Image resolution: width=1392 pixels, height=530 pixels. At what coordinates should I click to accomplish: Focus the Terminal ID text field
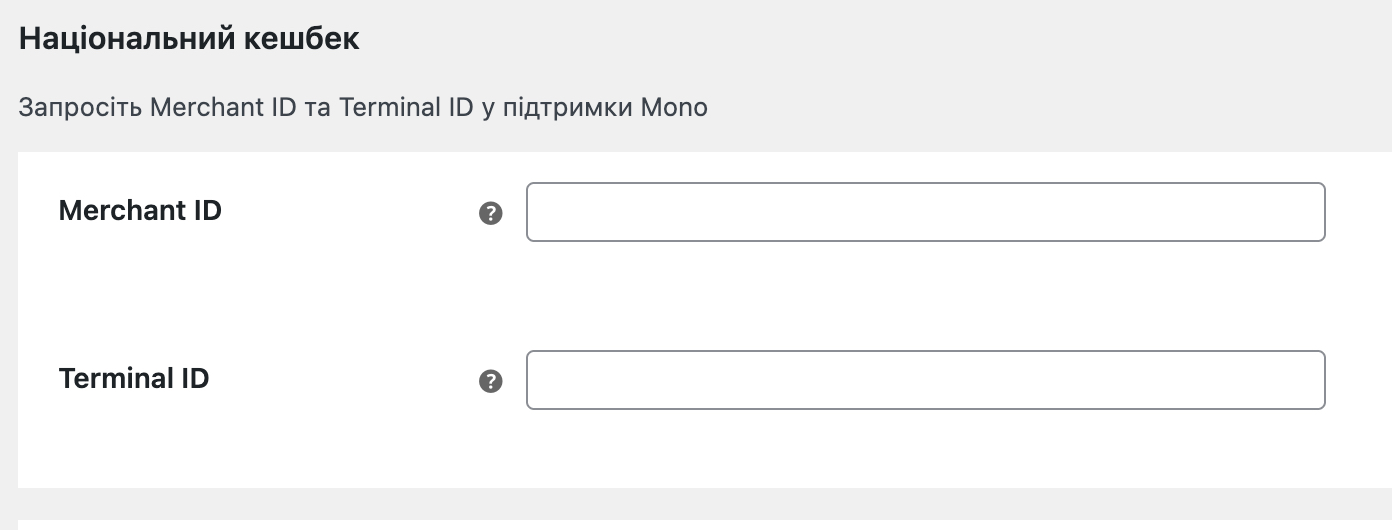tap(925, 380)
